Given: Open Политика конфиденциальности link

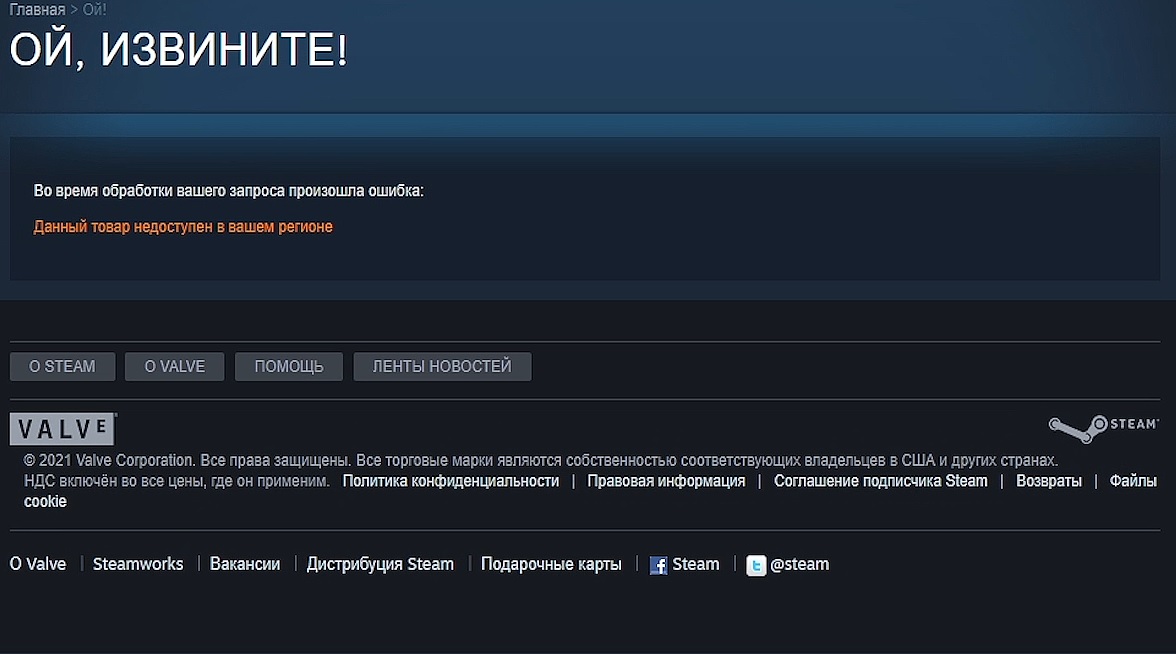Looking at the screenshot, I should tap(450, 481).
